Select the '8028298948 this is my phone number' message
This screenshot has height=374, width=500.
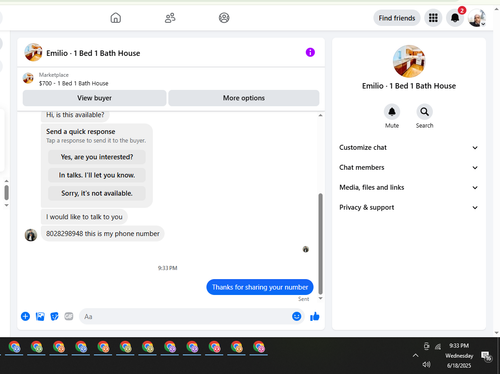click(x=103, y=234)
